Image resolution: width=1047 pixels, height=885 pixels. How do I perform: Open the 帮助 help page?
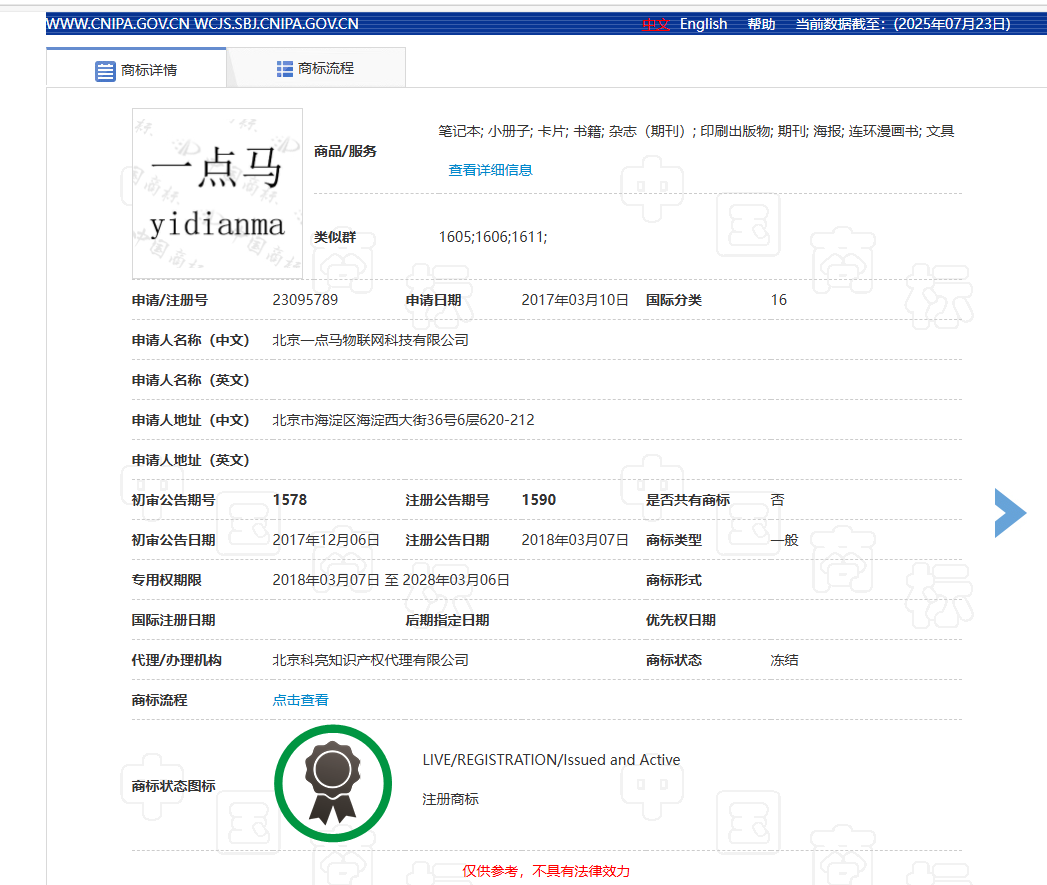click(761, 24)
